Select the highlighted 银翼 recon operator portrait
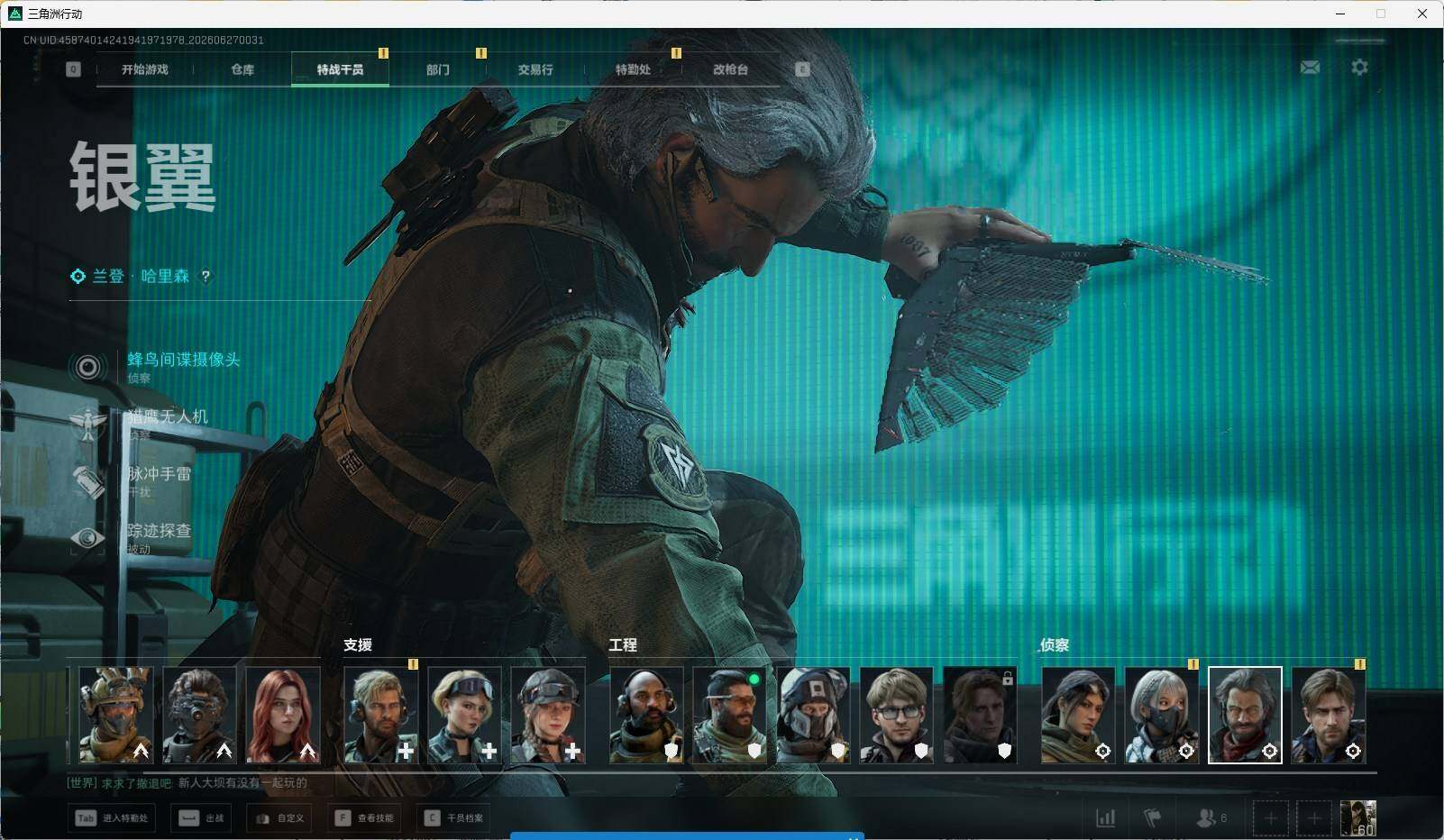This screenshot has width=1444, height=840. coord(1245,715)
